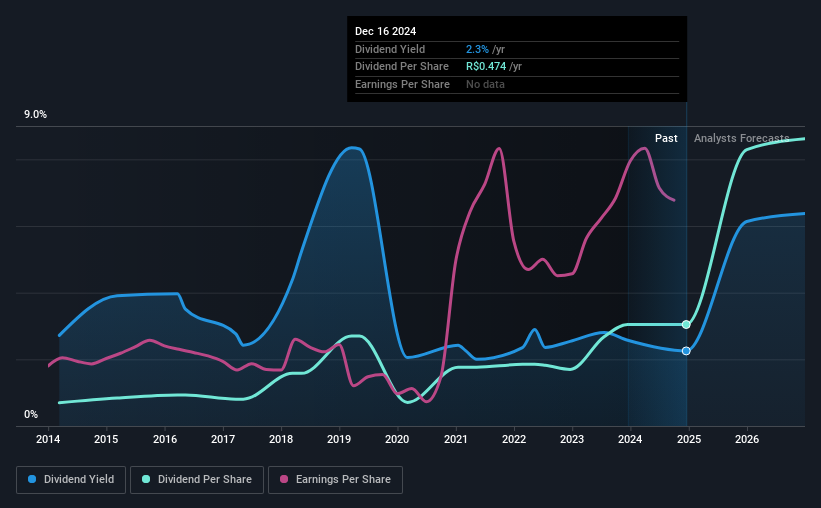Click the '2.3%' dividend yield value
The width and height of the screenshot is (821, 508).
[477, 49]
